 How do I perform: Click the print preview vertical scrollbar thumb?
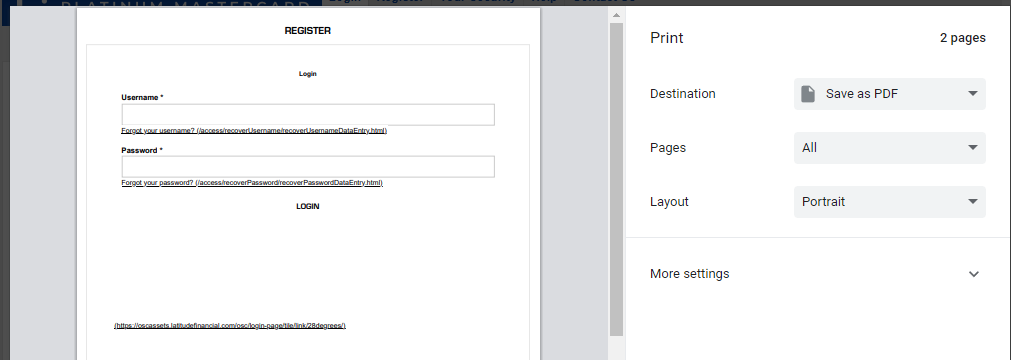tap(616, 179)
